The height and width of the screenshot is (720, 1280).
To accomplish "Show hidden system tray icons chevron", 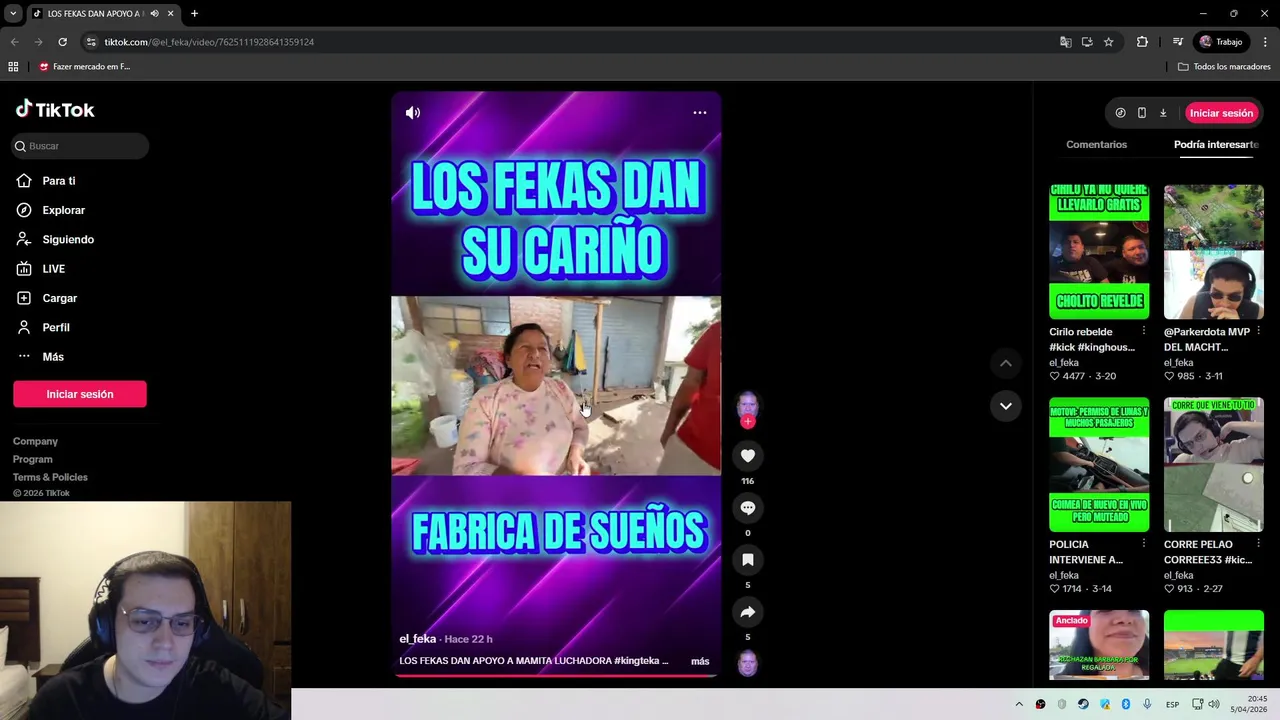I will tap(1019, 704).
